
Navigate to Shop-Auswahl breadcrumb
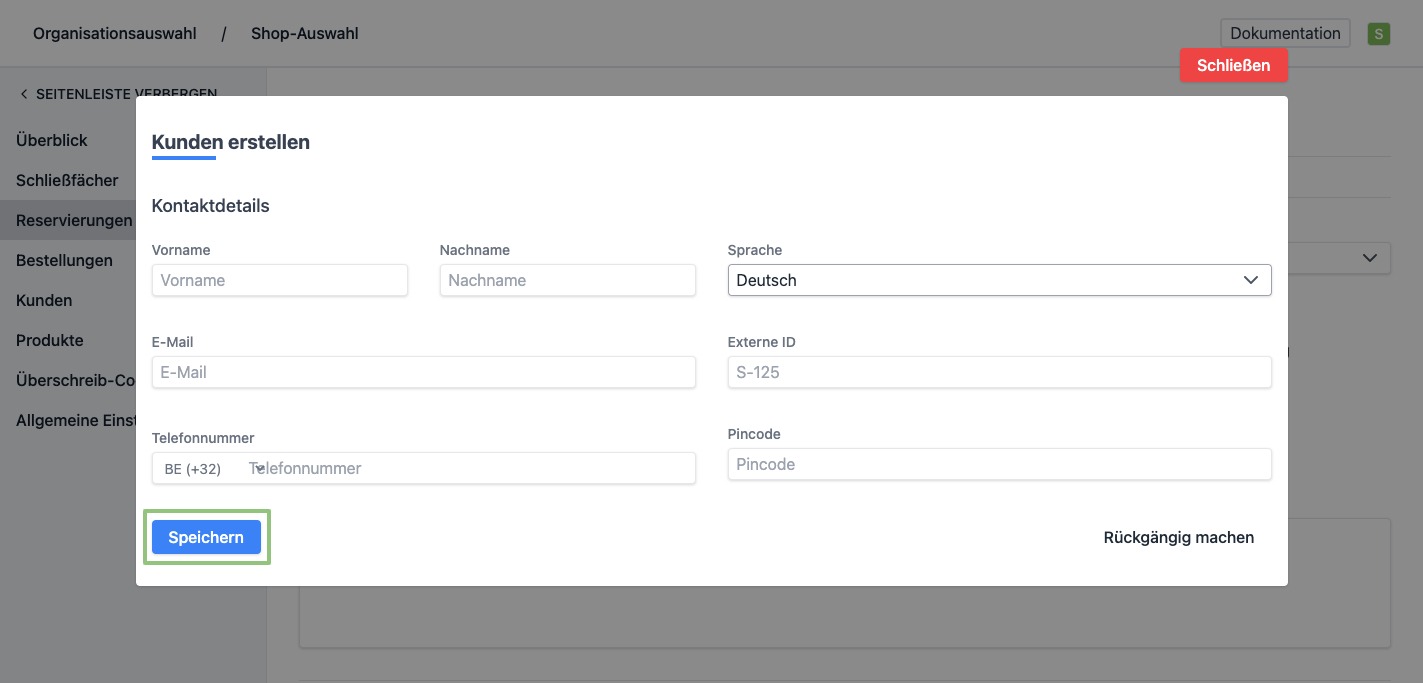(x=304, y=34)
